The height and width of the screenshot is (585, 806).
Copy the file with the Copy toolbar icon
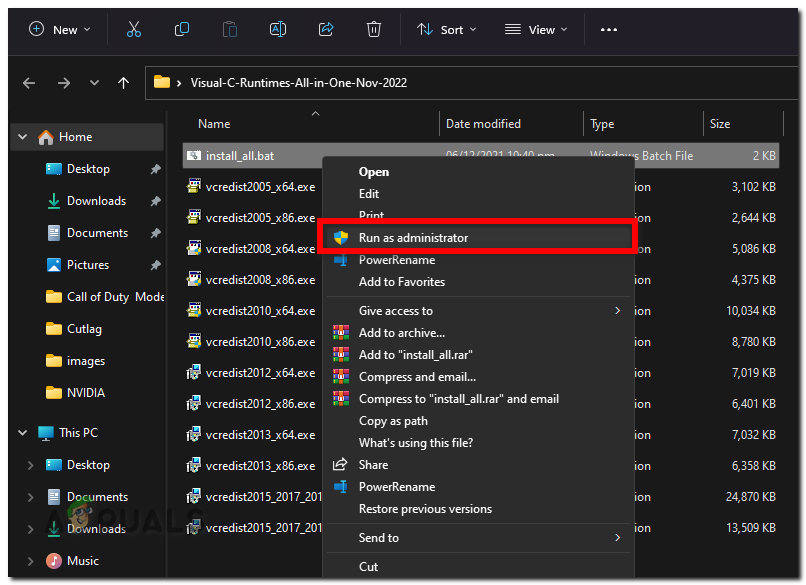click(182, 30)
